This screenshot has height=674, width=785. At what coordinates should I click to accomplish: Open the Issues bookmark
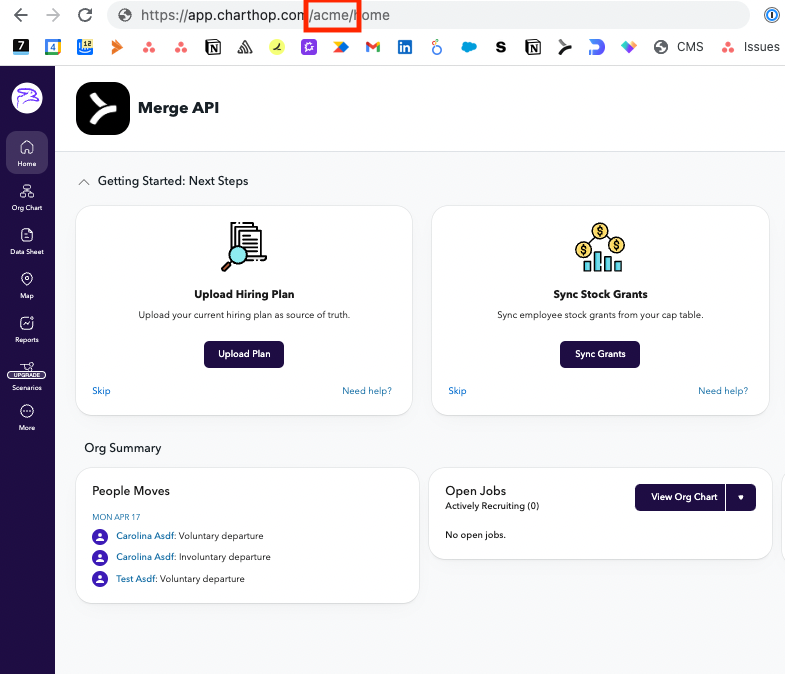click(x=750, y=47)
